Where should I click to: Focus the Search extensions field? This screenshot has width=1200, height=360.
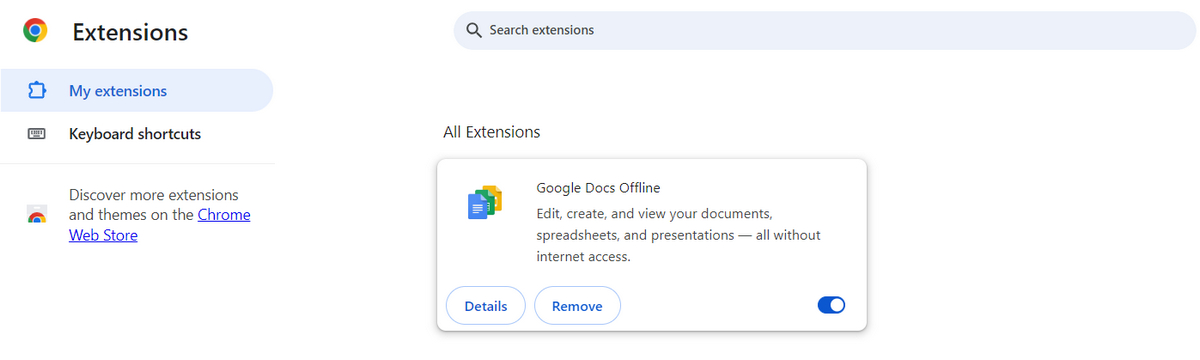click(x=824, y=30)
